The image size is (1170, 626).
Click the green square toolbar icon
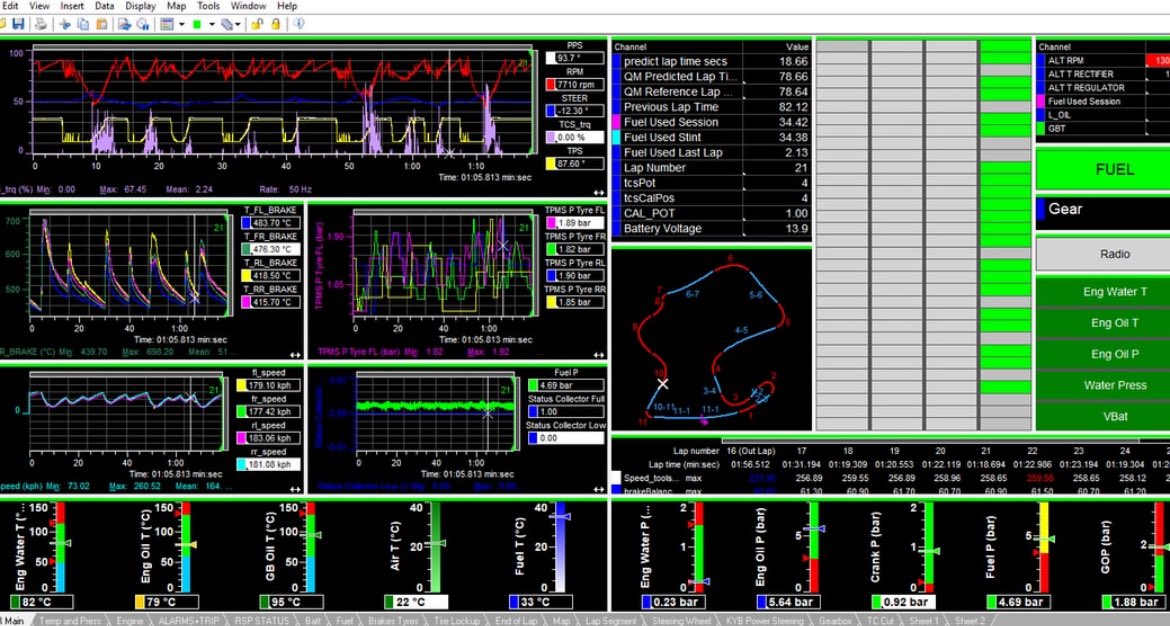click(x=197, y=25)
